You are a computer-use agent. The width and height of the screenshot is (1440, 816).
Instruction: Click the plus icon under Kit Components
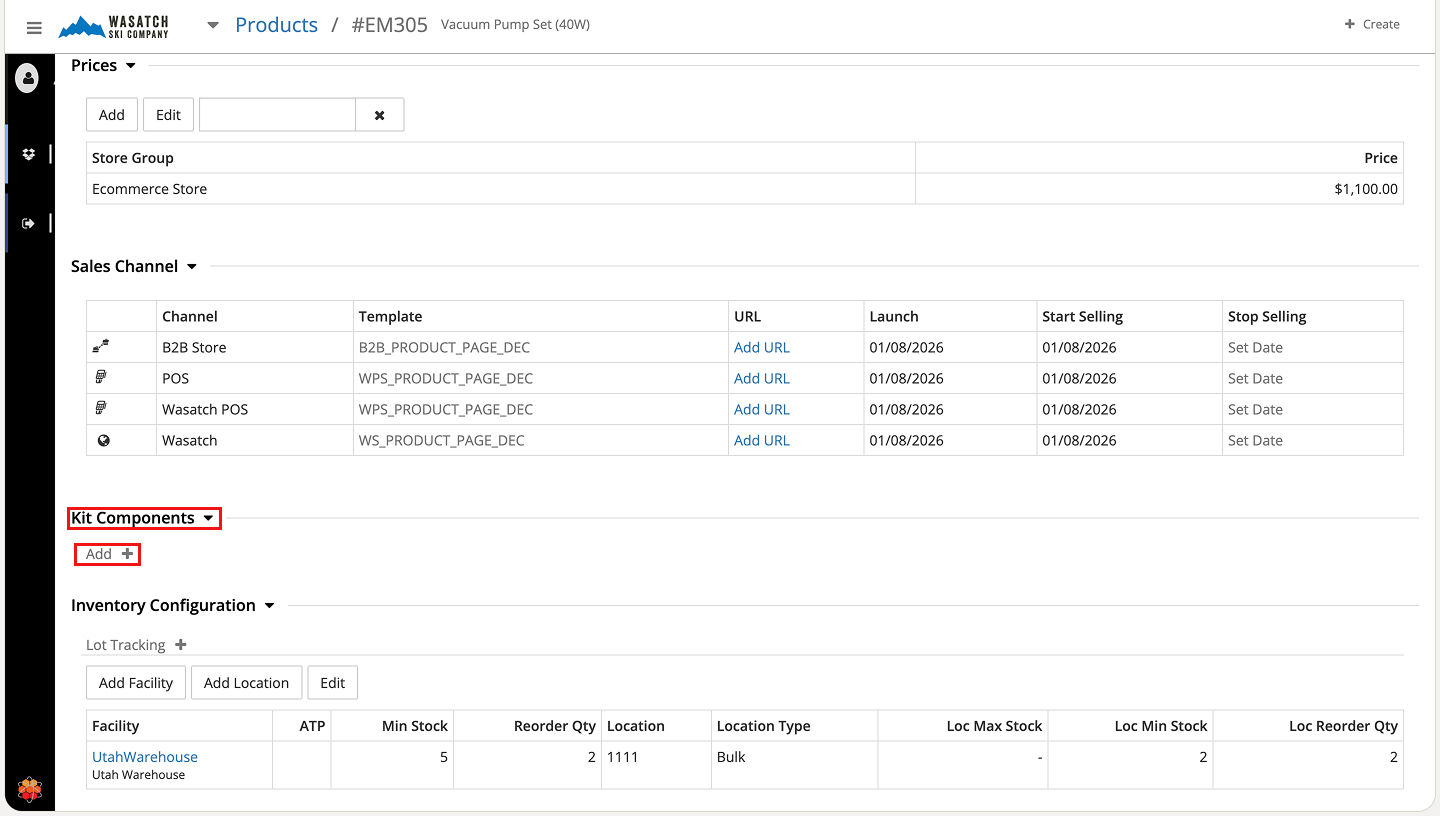coord(127,554)
